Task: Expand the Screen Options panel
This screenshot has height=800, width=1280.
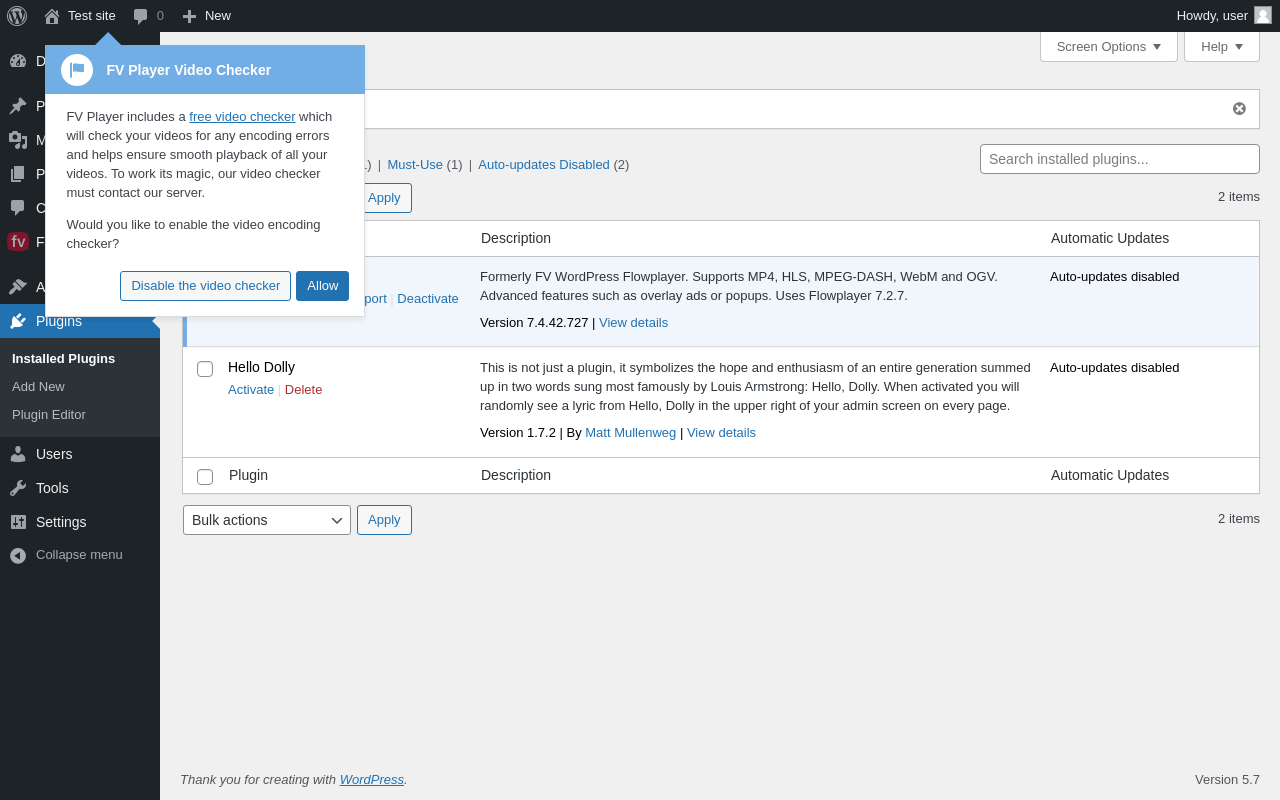Action: pos(1109,46)
